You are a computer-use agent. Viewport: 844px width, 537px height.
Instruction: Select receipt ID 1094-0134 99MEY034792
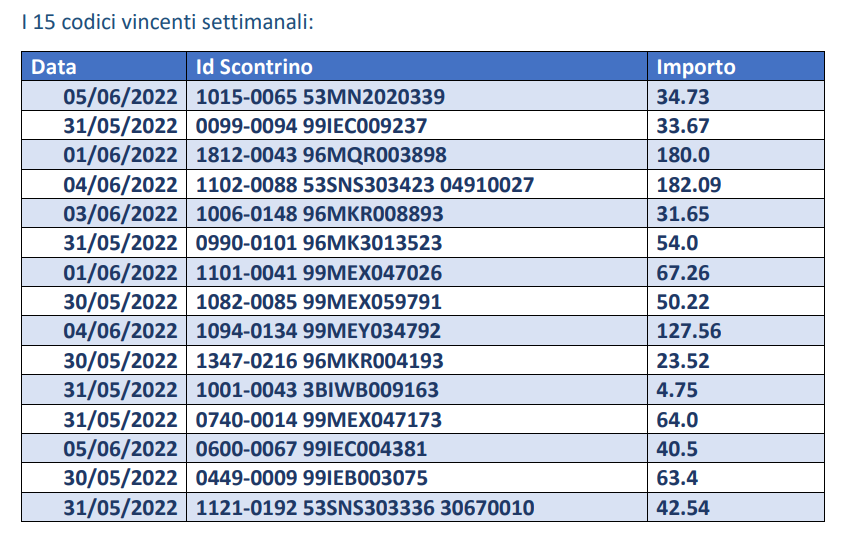point(318,331)
